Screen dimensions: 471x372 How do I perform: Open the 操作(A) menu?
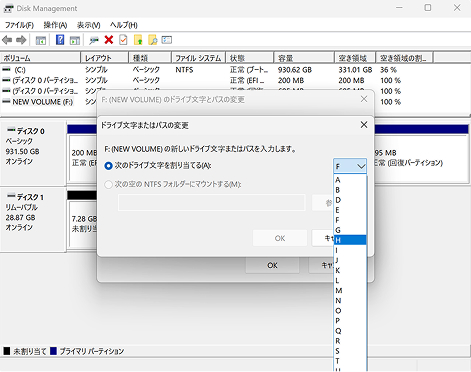(x=55, y=25)
